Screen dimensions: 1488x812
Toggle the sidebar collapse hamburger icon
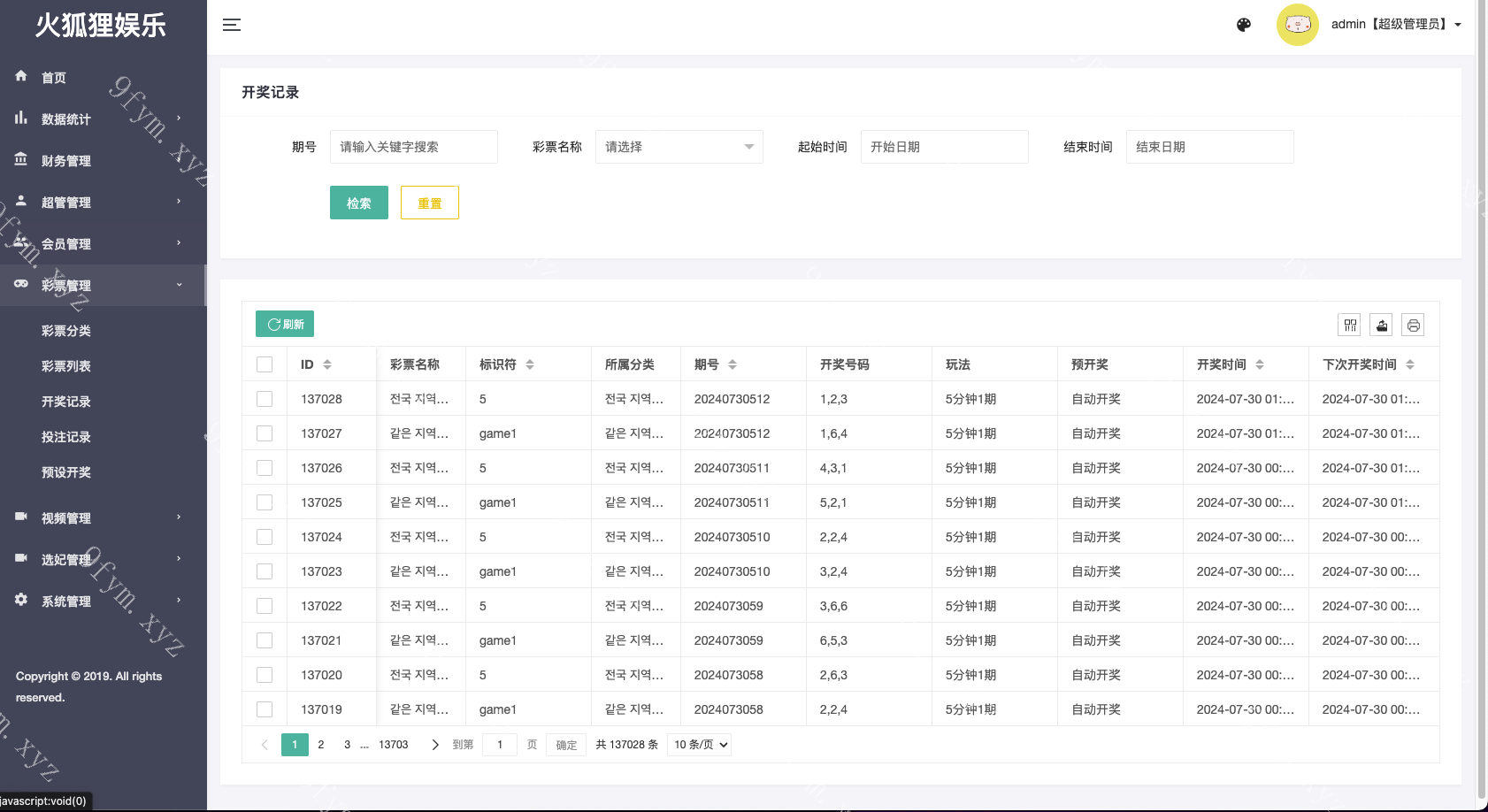coord(232,25)
